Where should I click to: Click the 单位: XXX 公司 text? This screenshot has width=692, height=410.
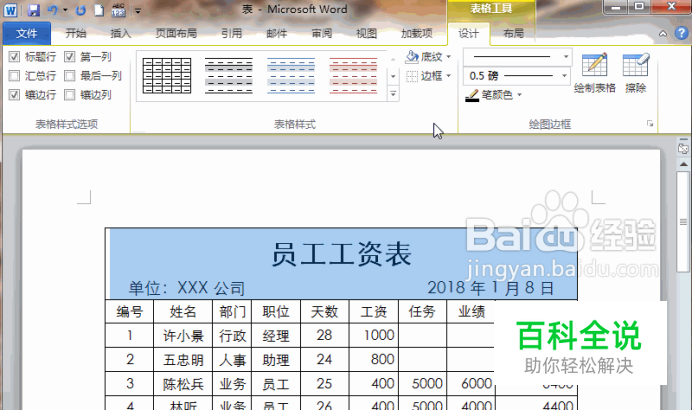(x=187, y=288)
